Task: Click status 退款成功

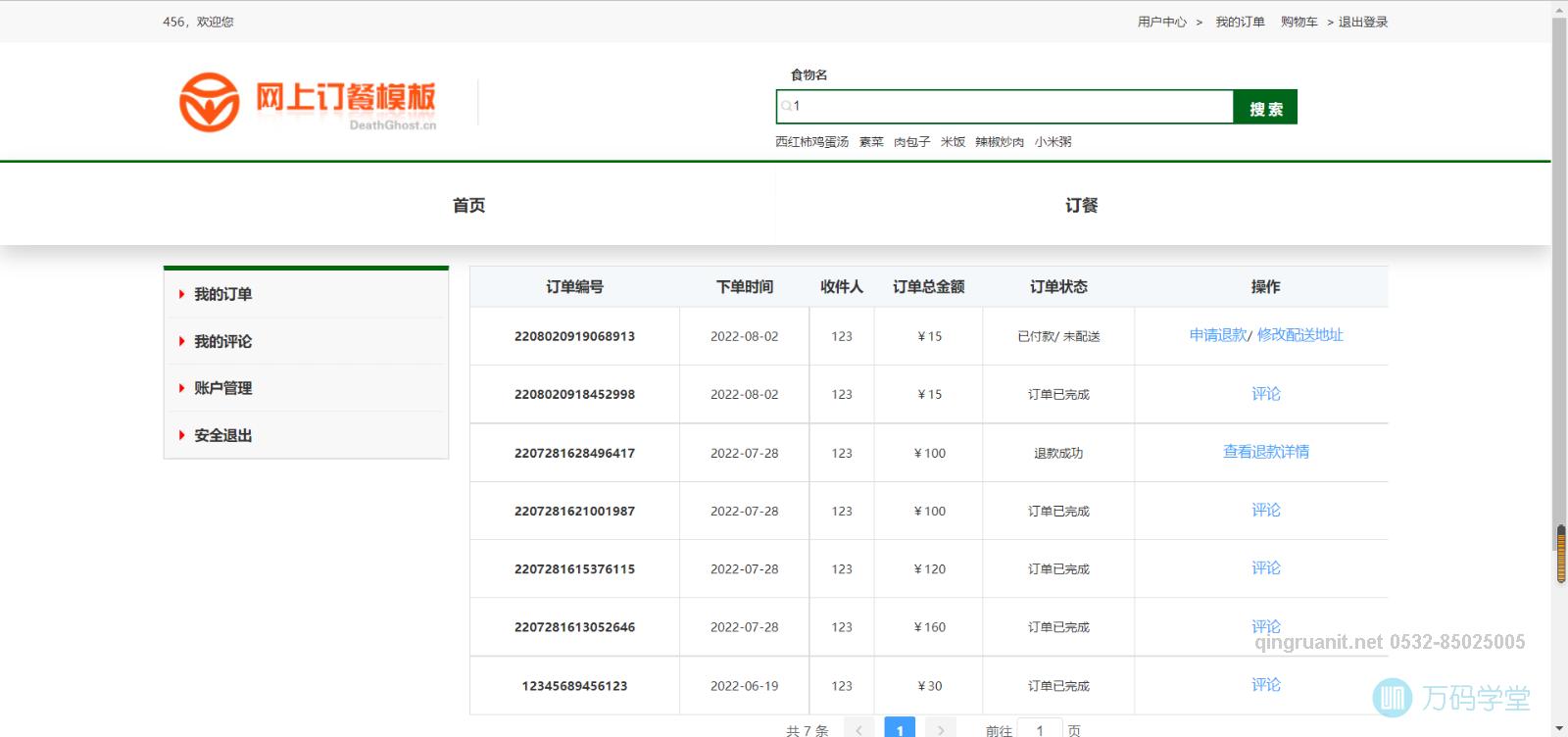Action: pyautogui.click(x=1058, y=453)
